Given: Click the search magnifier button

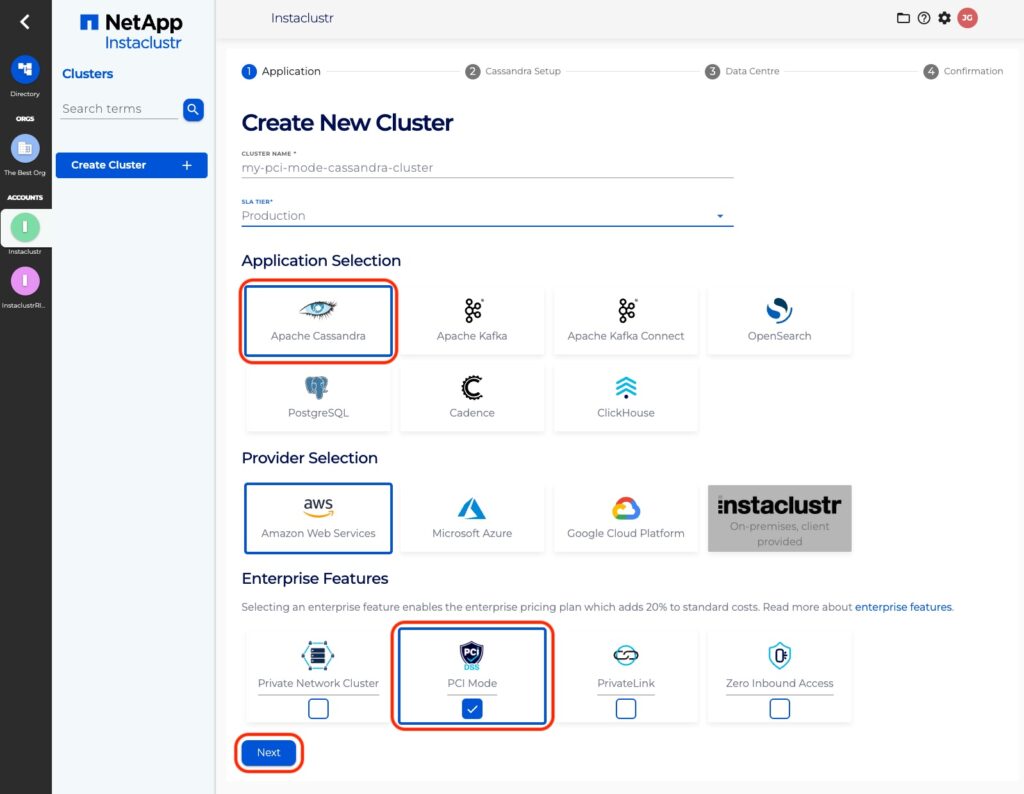Looking at the screenshot, I should 193,109.
